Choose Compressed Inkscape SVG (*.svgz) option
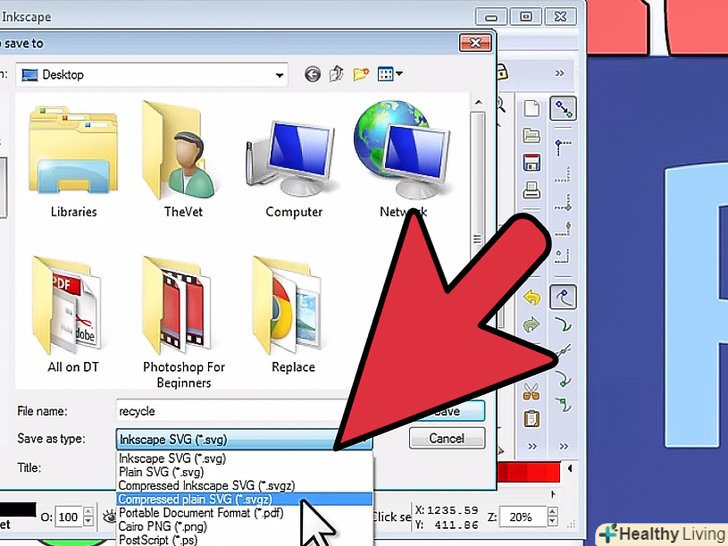This screenshot has height=546, width=728. 244,486
